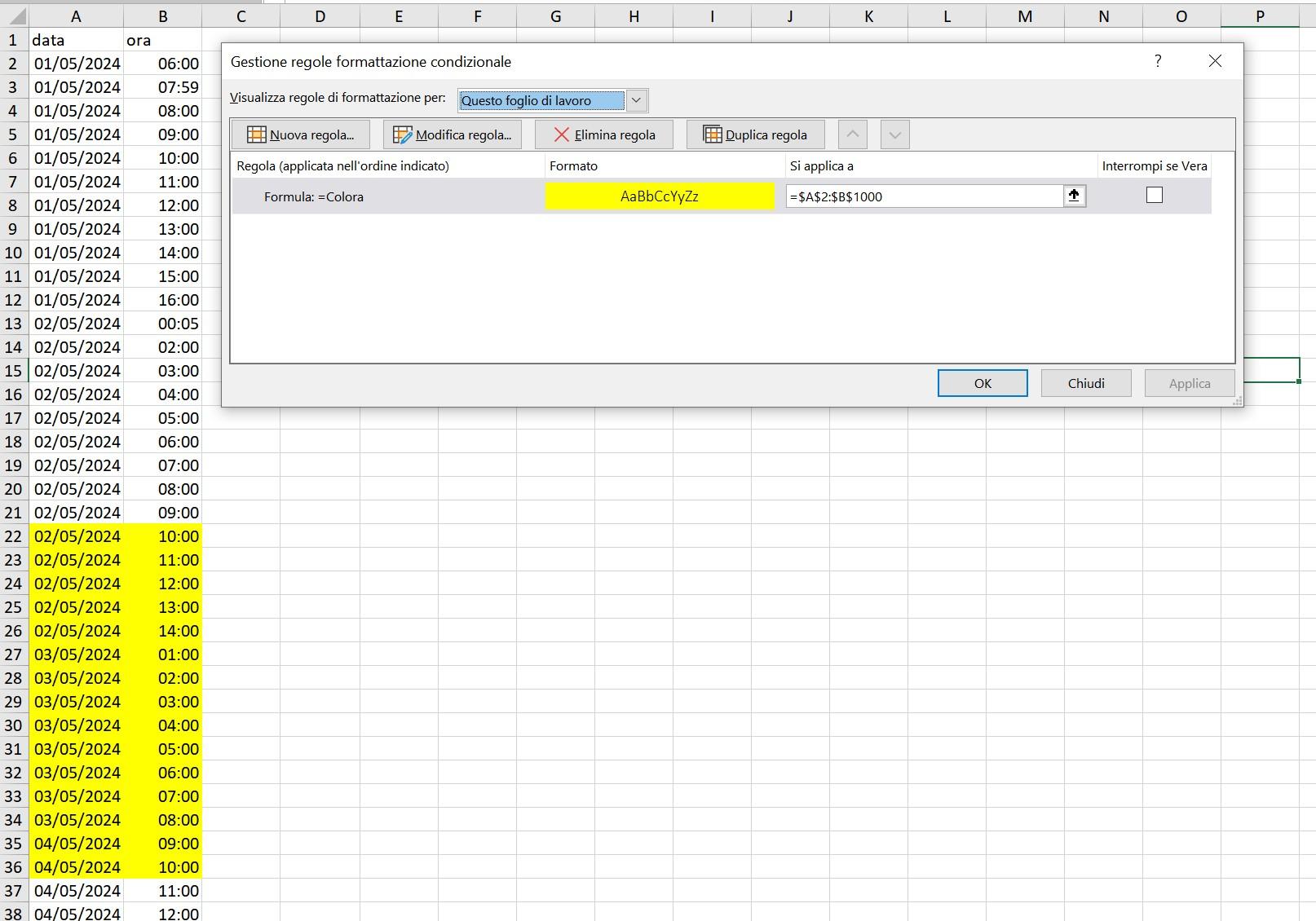This screenshot has width=1316, height=921.
Task: Click the yellow AaBbCcYyZz format preview
Action: [x=659, y=196]
